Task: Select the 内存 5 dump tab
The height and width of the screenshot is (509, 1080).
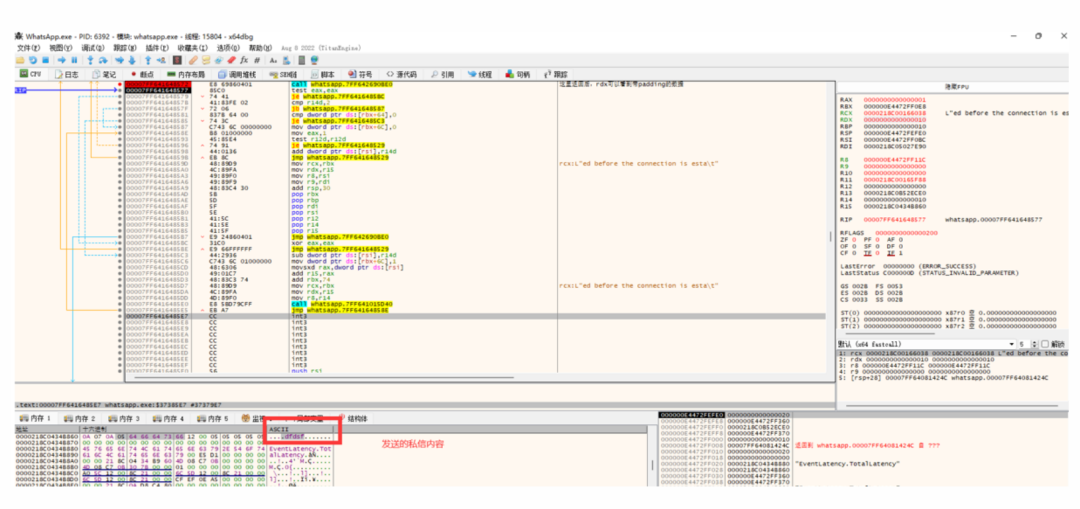Action: (212, 418)
